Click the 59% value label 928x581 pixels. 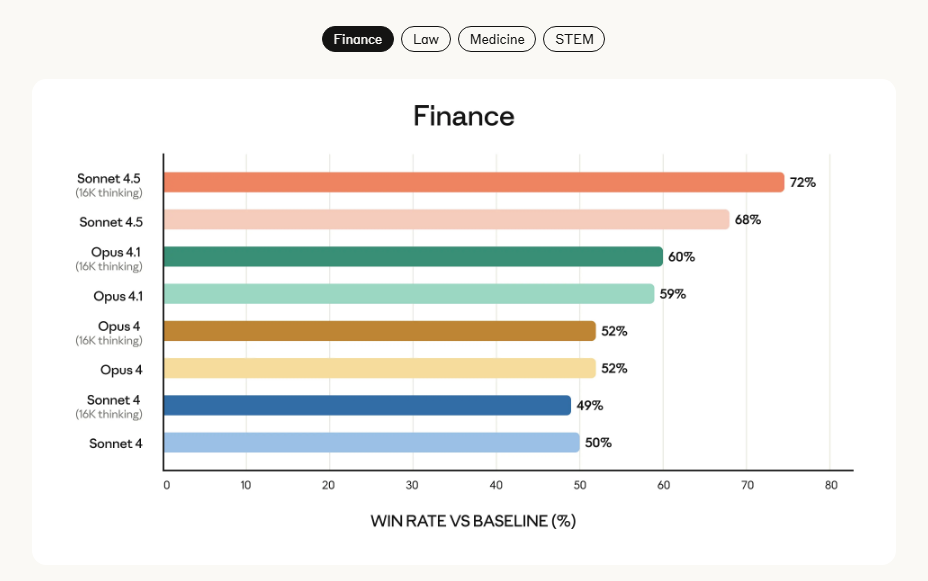[672, 295]
